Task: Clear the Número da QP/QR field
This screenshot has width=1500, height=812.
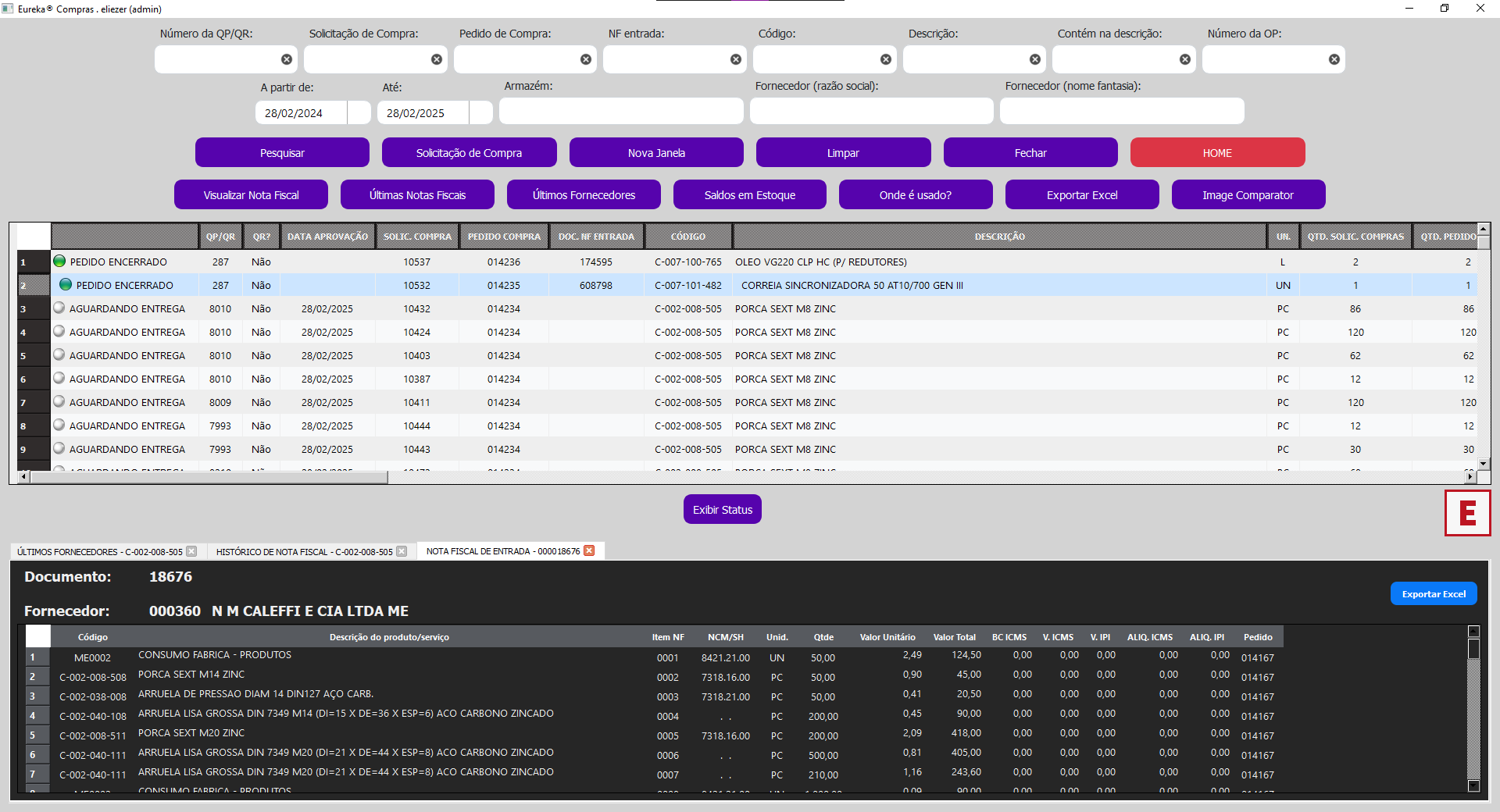Action: pyautogui.click(x=287, y=59)
